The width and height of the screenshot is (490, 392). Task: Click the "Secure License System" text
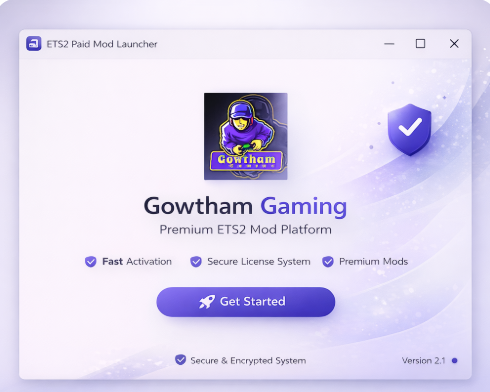[x=259, y=262]
